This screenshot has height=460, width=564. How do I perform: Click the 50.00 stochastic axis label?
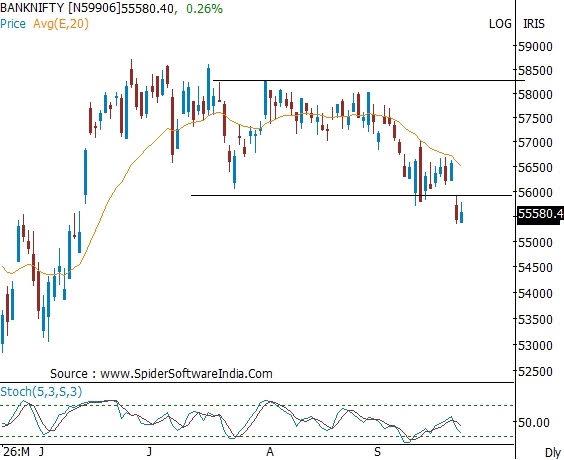point(538,422)
